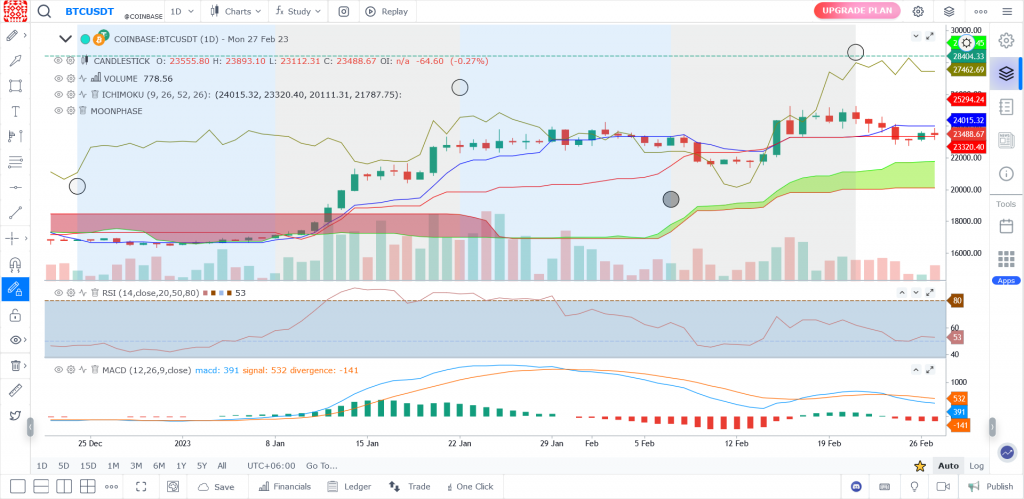Open the info panel icon

click(x=1006, y=173)
